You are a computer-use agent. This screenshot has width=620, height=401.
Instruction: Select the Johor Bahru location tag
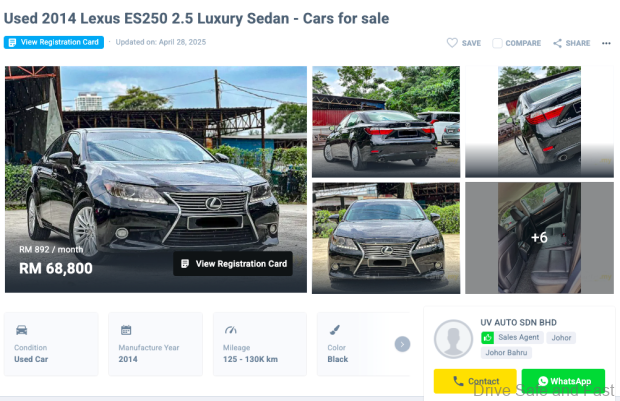pos(507,352)
